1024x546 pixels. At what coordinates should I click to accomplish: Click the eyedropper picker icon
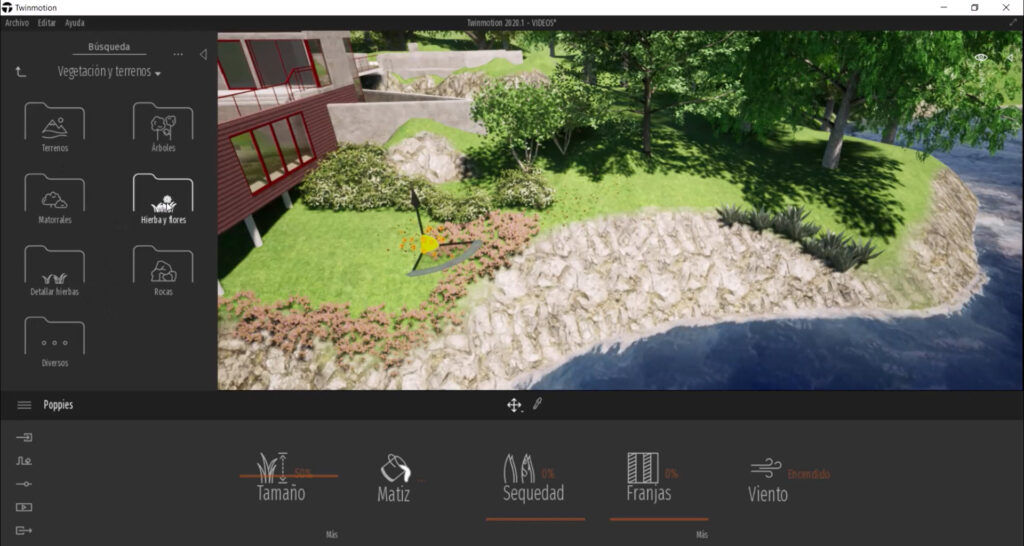[x=537, y=404]
